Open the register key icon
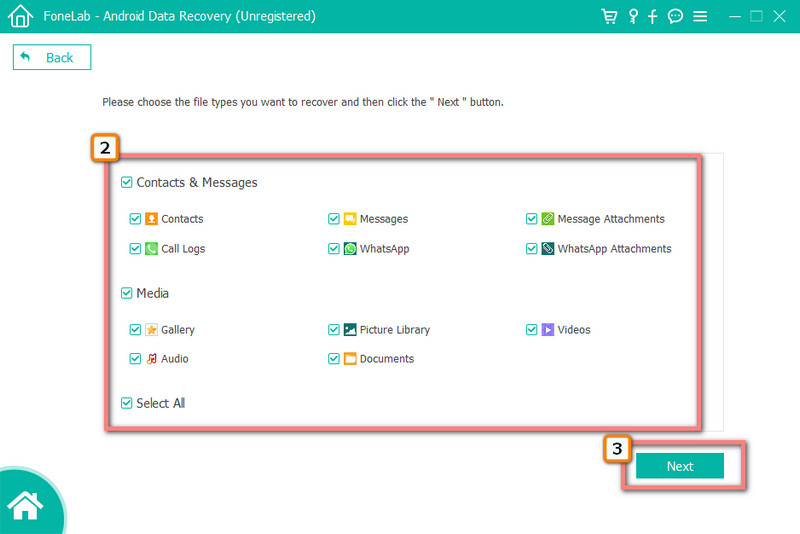800x534 pixels. point(633,17)
